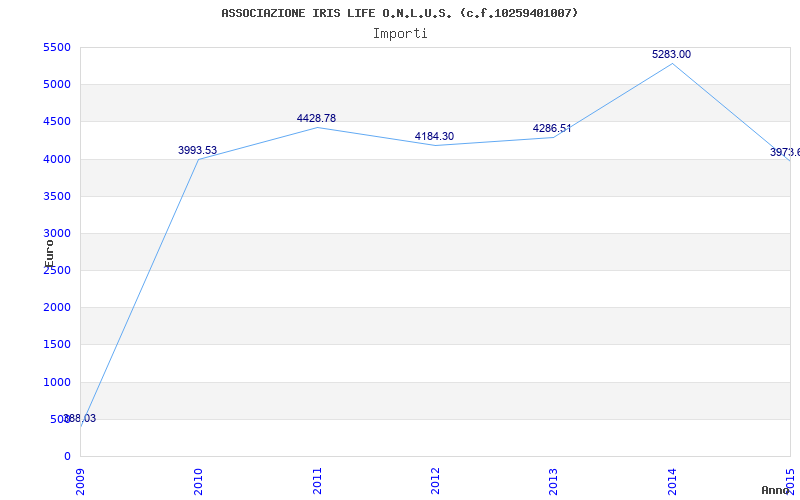Click the 4000 y-axis tick label

57,159
